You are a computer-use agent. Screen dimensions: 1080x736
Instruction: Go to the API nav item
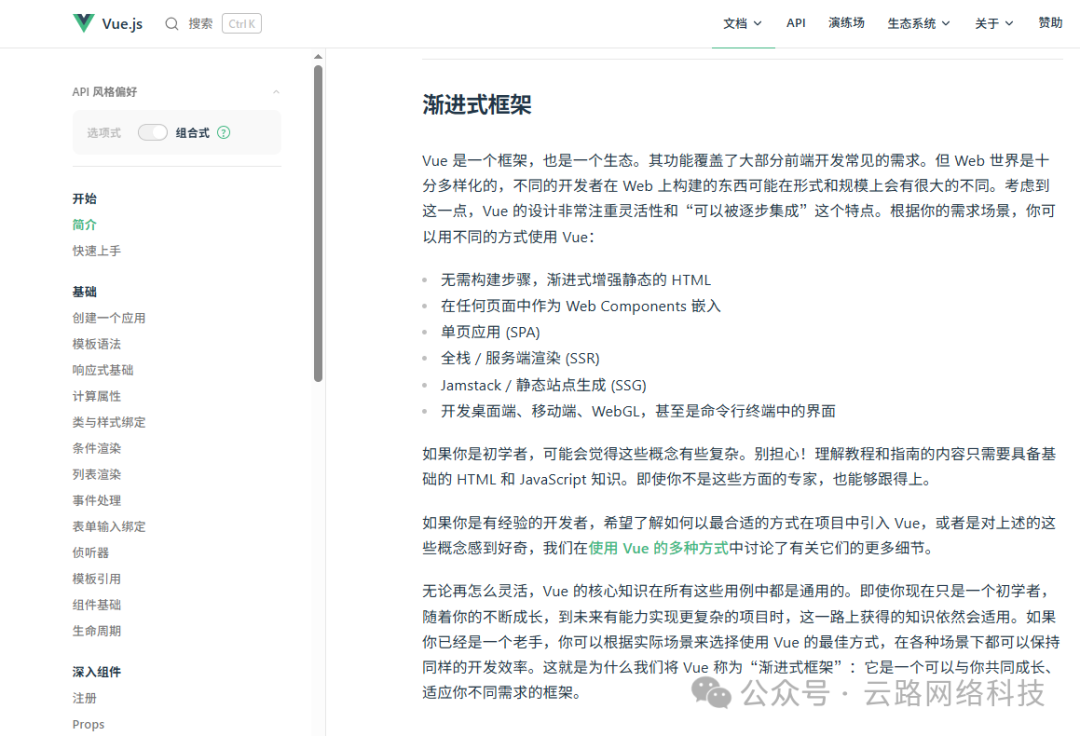[x=796, y=23]
